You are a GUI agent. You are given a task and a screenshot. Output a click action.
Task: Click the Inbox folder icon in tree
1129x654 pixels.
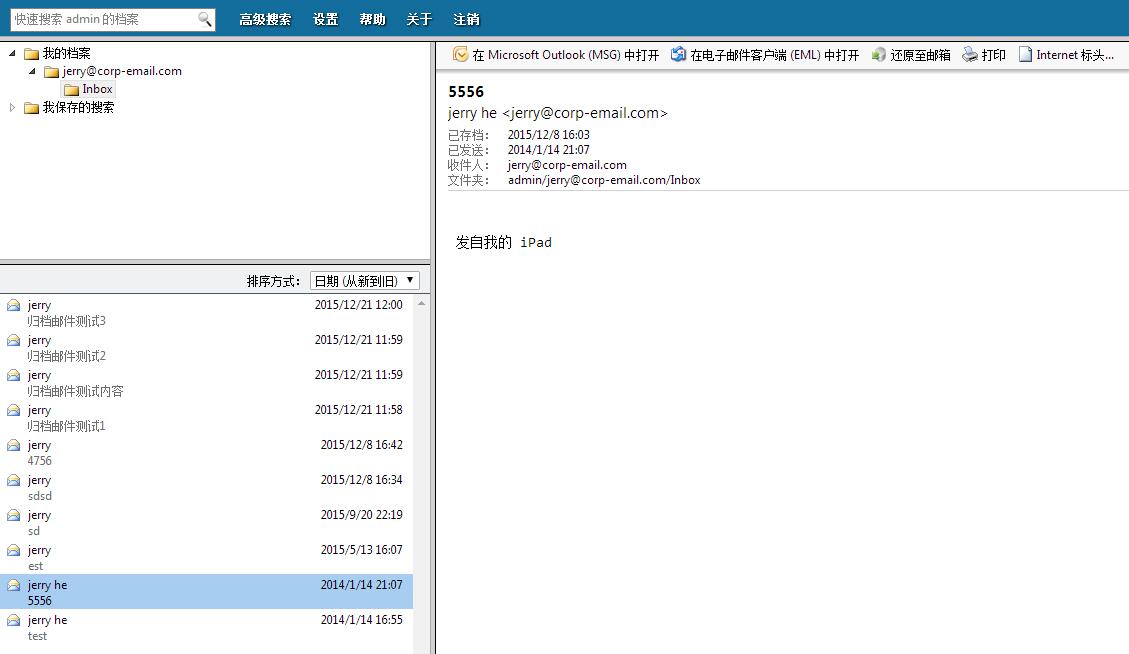point(71,90)
